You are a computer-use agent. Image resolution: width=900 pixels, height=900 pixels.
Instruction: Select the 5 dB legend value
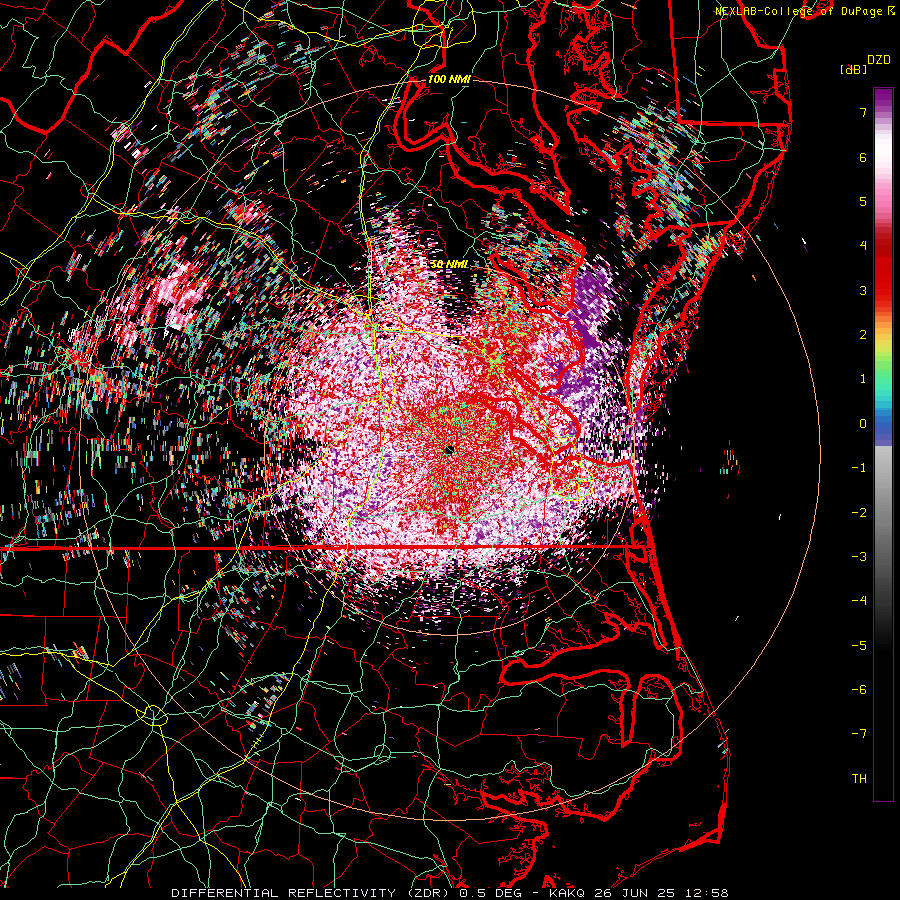coord(863,201)
